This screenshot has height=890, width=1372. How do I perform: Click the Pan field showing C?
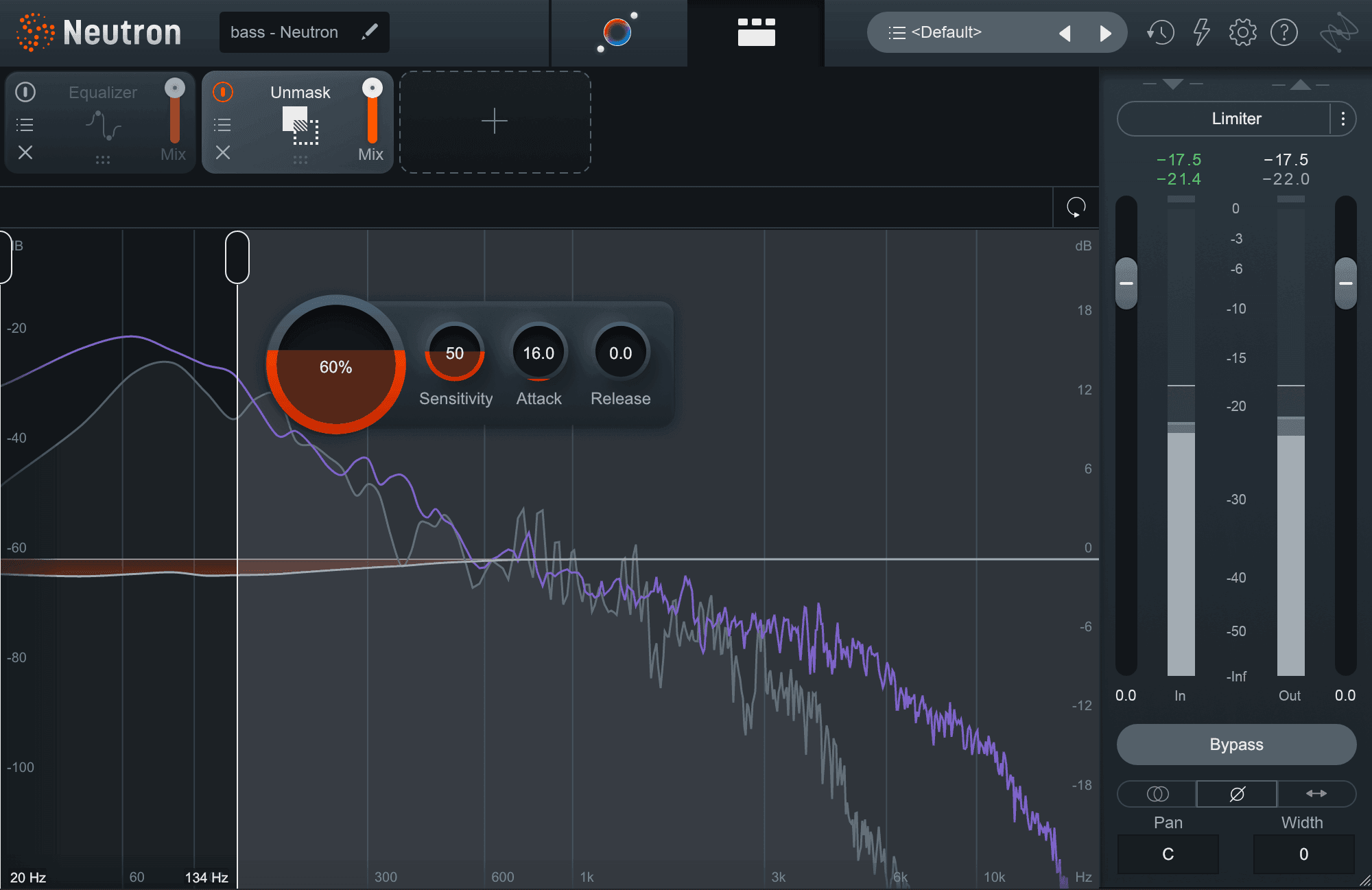coord(1168,854)
